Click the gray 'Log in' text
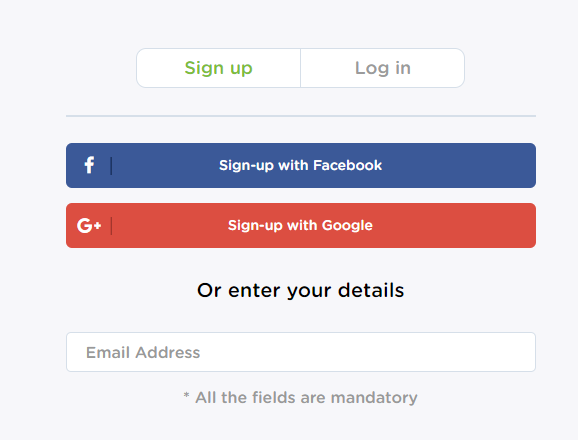Image resolution: width=578 pixels, height=440 pixels. [383, 68]
